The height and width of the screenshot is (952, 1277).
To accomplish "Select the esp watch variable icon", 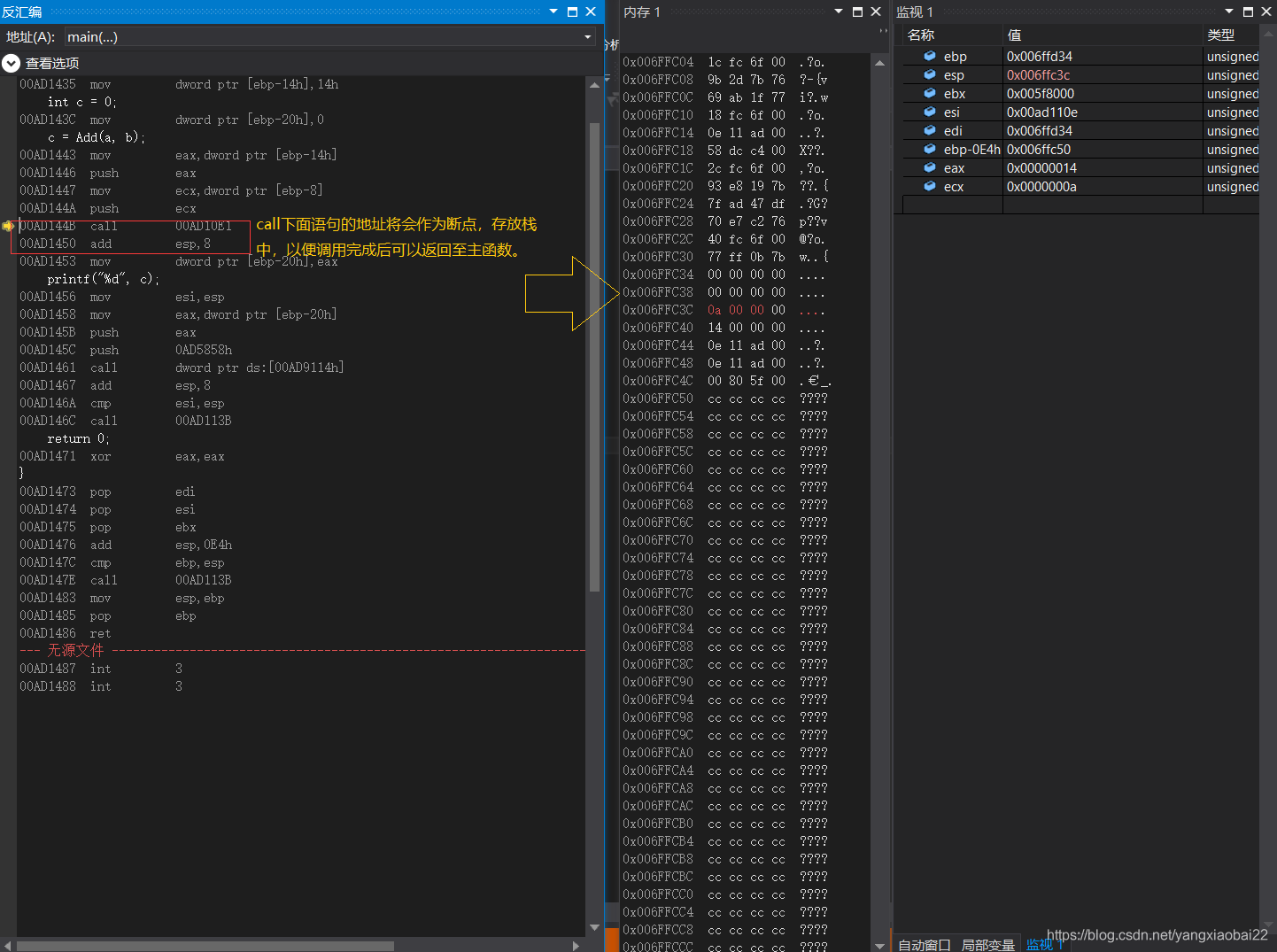I will (x=930, y=74).
